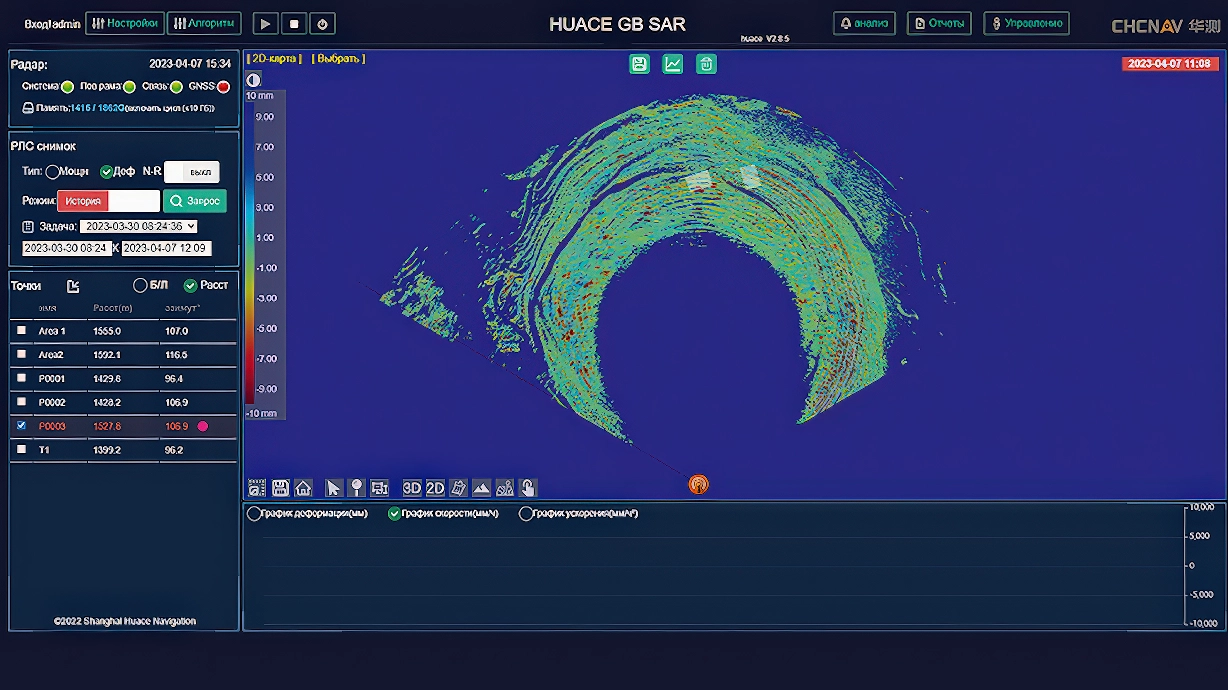This screenshot has width=1228, height=690.
Task: Click the pink color dot in P0003 row
Action: (x=203, y=426)
